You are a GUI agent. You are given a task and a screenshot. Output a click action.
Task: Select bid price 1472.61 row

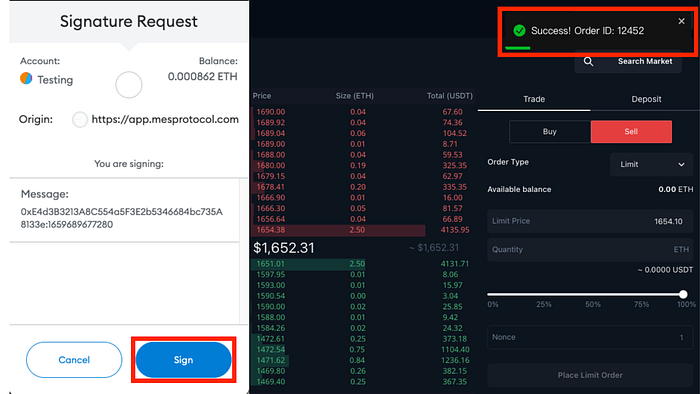(x=362, y=339)
